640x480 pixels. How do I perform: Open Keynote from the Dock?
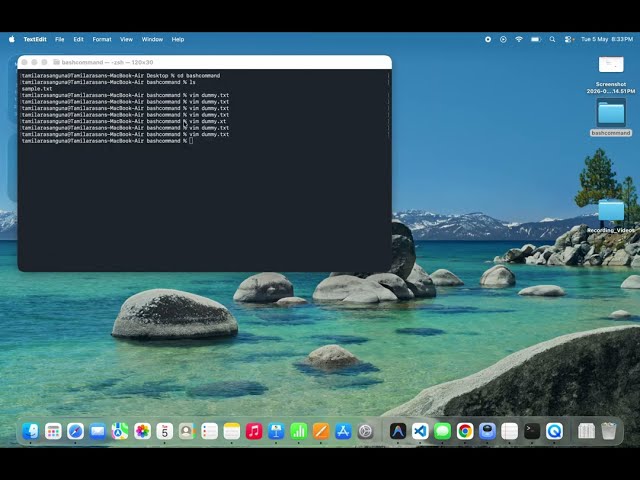point(276,431)
